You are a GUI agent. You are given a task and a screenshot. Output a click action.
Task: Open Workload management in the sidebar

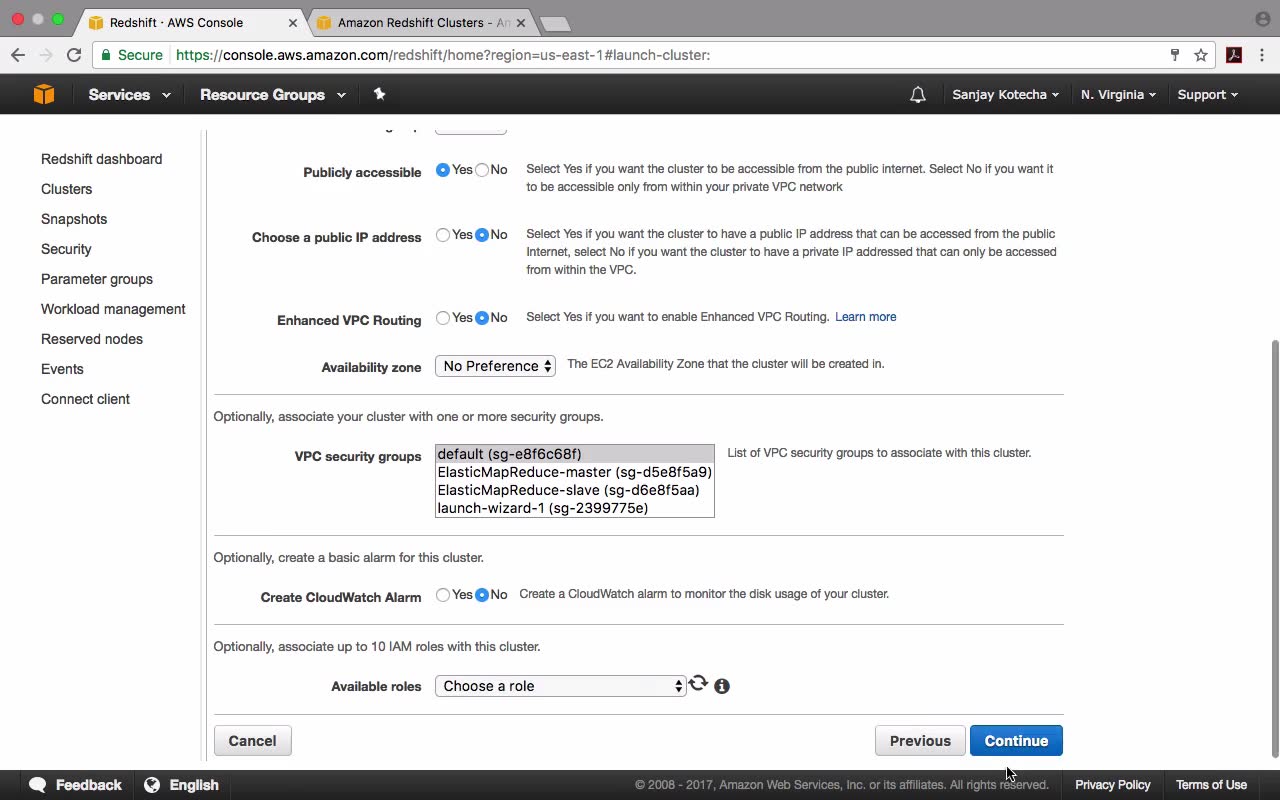tap(113, 309)
